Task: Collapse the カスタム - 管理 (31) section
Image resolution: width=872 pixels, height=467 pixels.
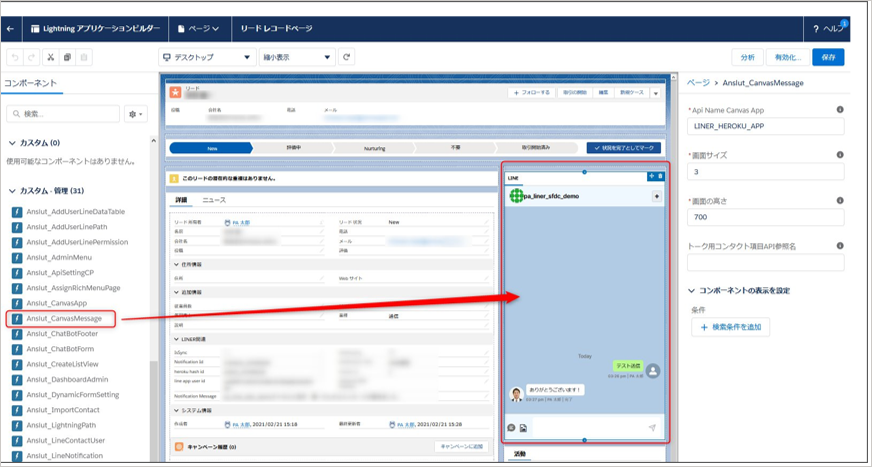Action: [x=12, y=191]
